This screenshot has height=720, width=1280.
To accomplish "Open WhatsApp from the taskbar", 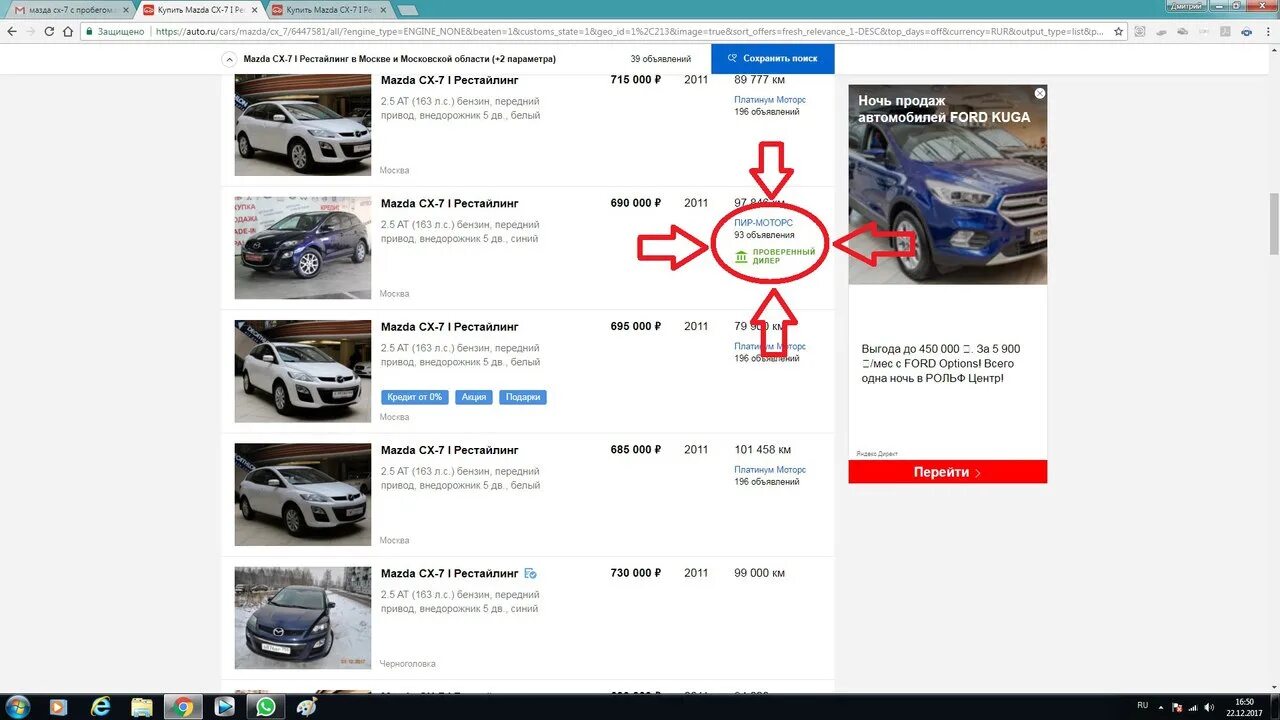I will click(x=265, y=707).
